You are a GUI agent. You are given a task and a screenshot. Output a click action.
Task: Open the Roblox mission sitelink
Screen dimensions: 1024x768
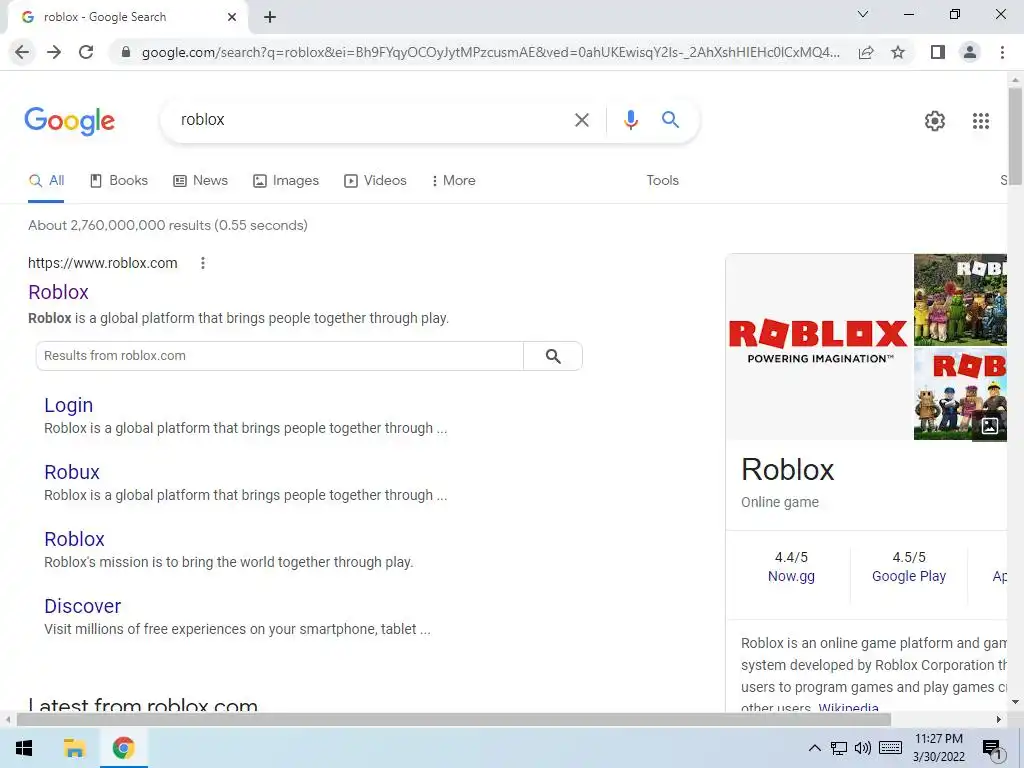click(74, 539)
